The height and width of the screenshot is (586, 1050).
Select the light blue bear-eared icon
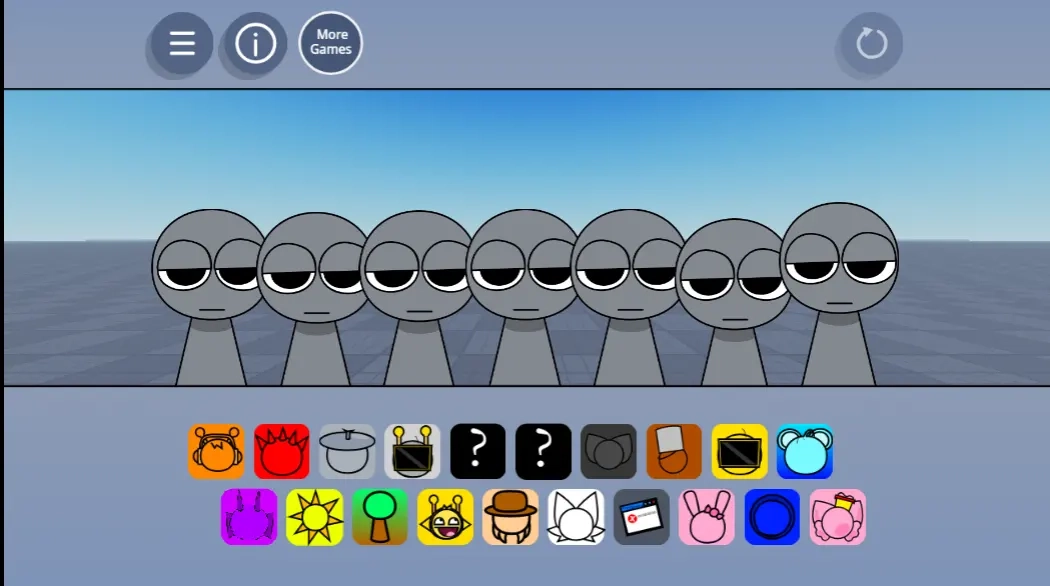(x=805, y=451)
